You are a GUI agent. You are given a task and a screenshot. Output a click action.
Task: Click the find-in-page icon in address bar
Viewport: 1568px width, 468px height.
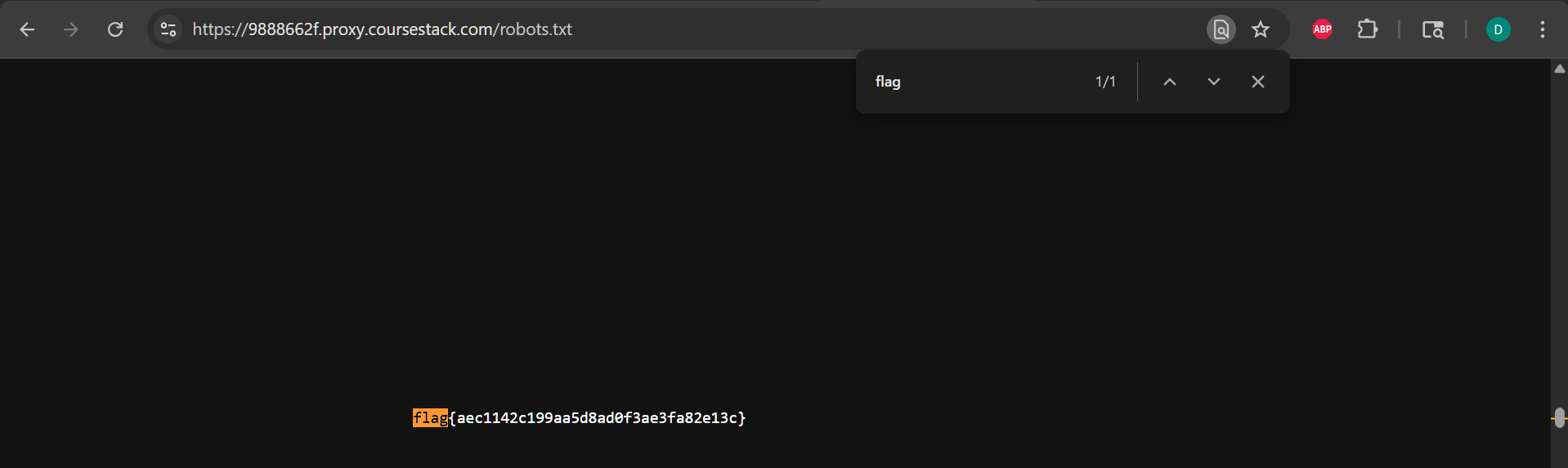(x=1221, y=29)
